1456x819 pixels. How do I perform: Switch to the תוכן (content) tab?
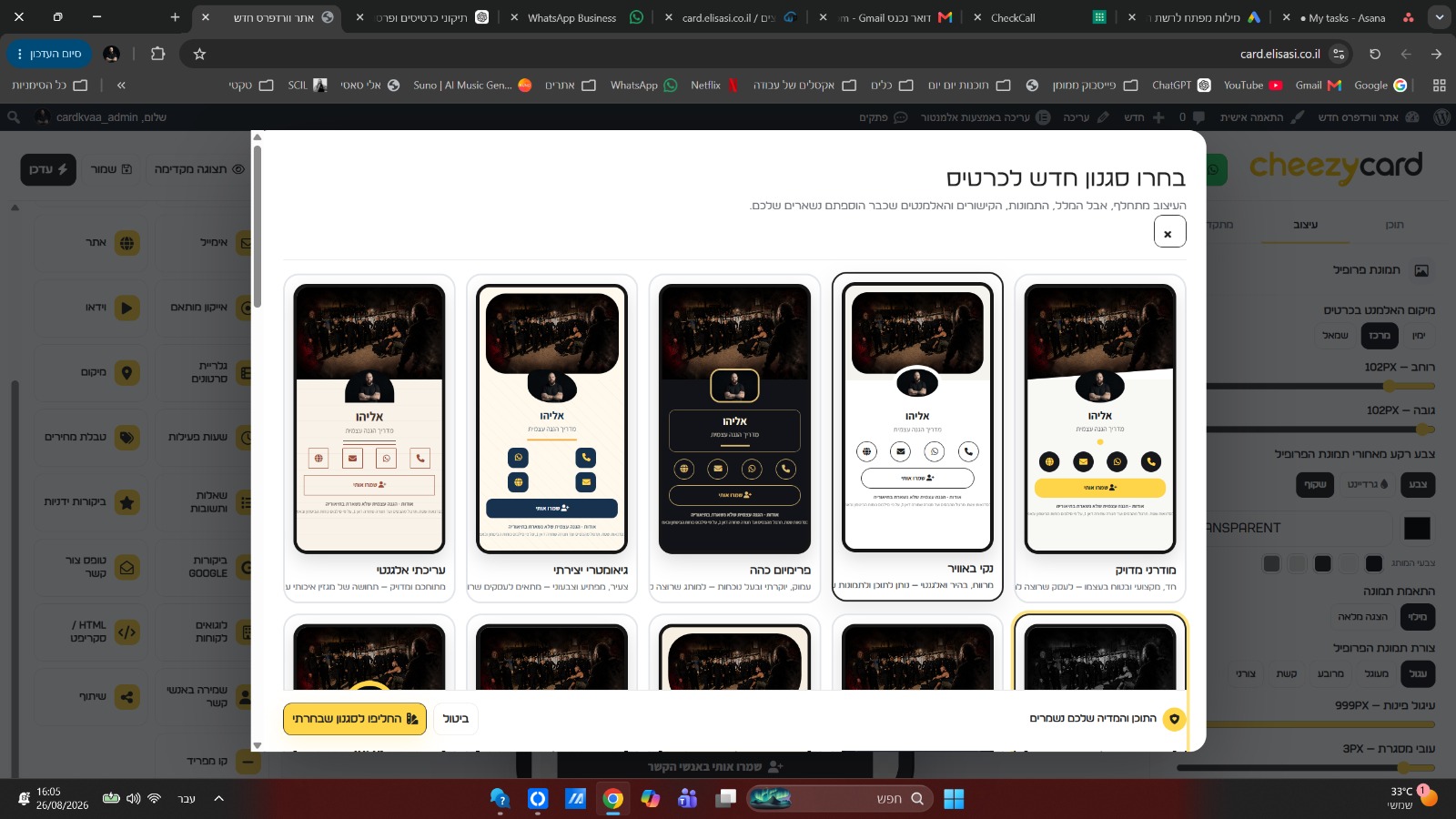point(1394,225)
